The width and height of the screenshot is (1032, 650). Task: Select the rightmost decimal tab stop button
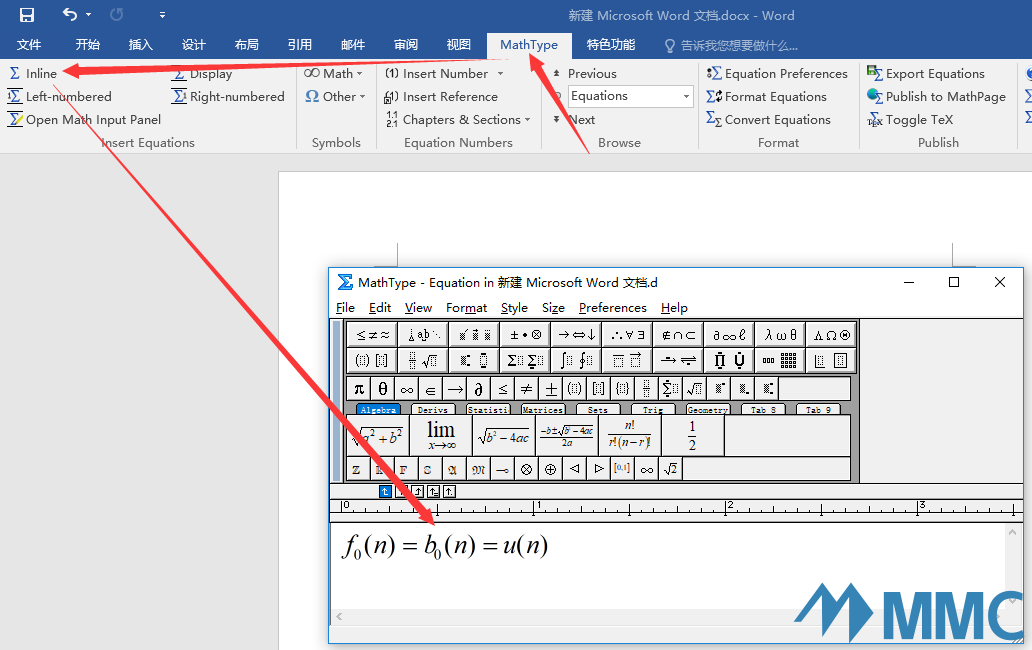tap(449, 491)
